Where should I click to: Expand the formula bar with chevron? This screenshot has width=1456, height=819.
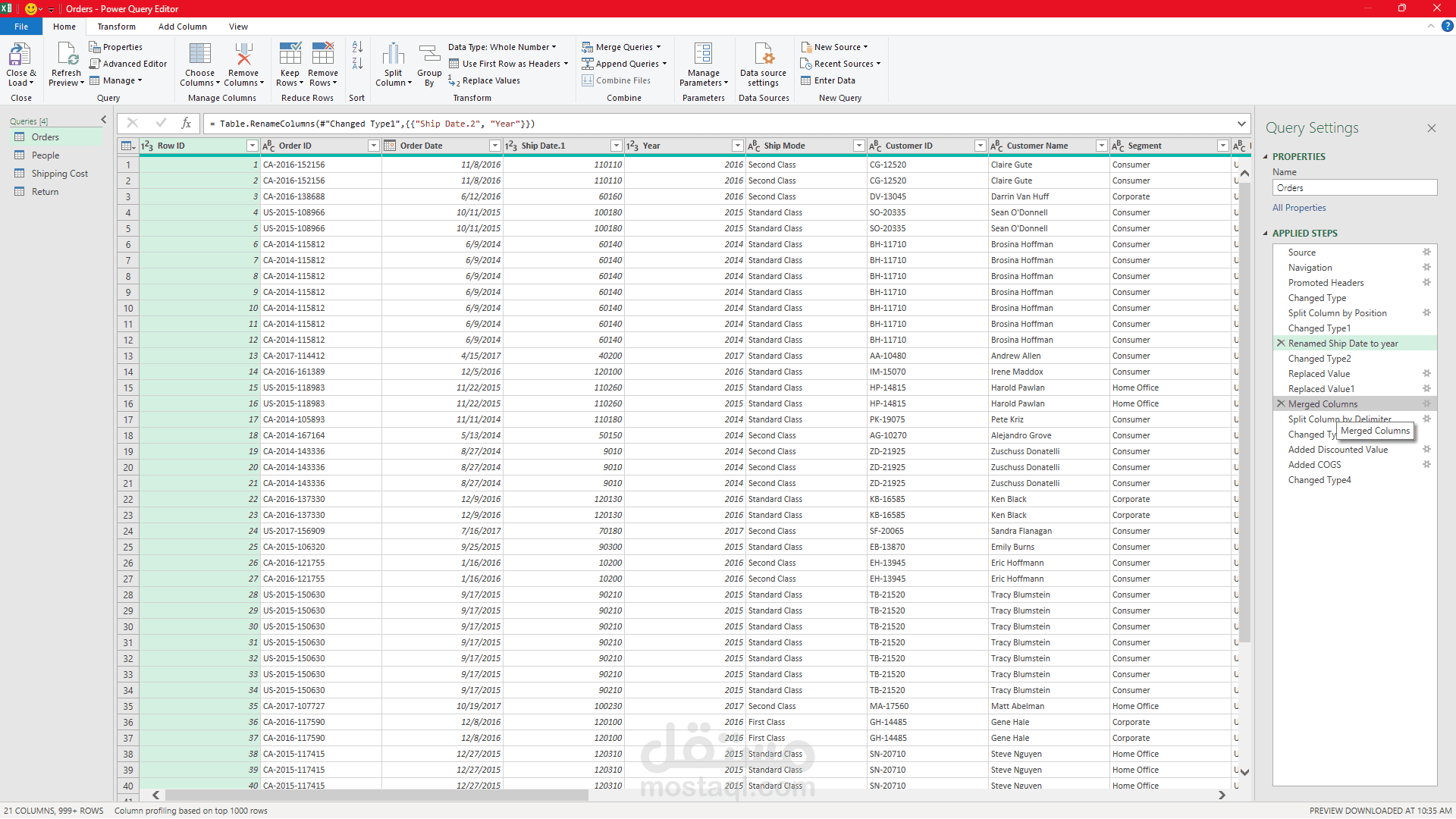1241,124
